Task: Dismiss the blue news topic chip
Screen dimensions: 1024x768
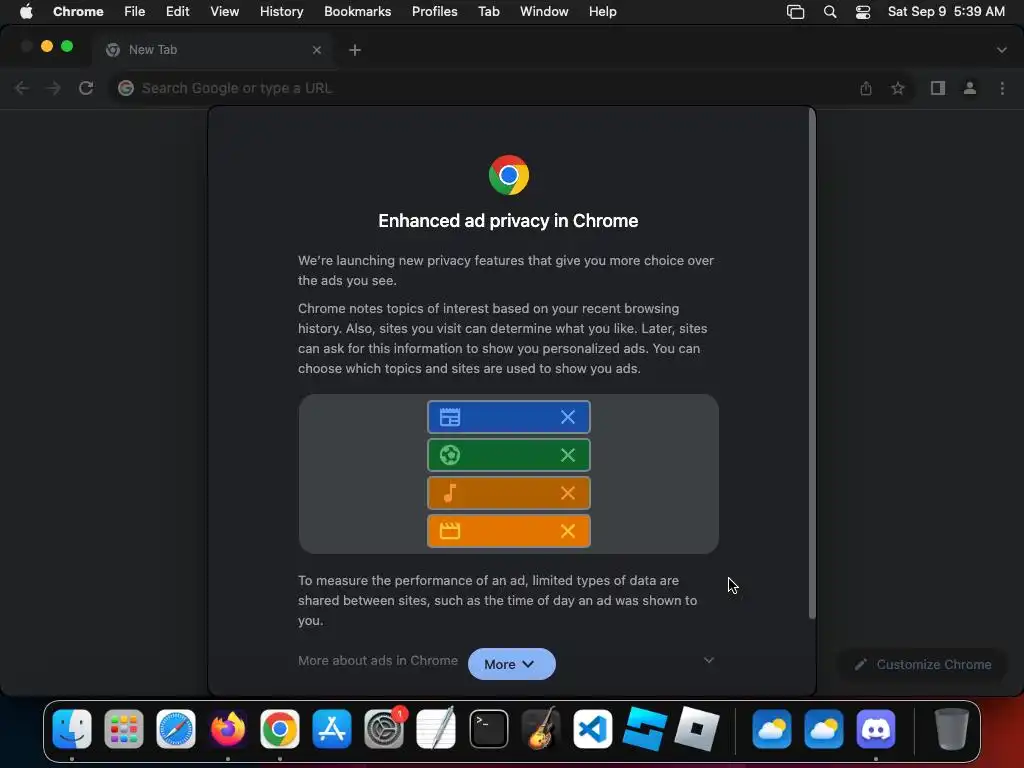Action: point(568,417)
